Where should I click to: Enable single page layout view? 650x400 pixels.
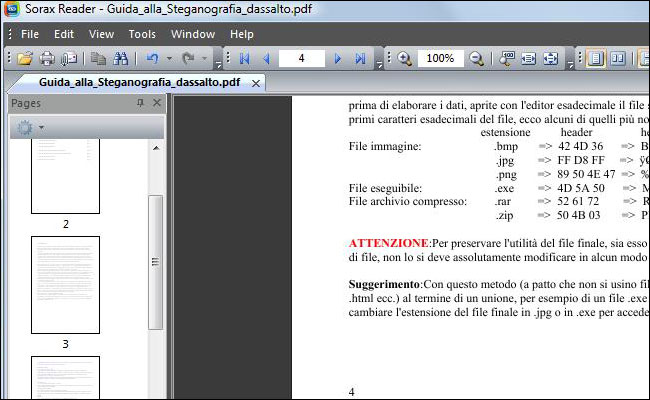(x=596, y=59)
